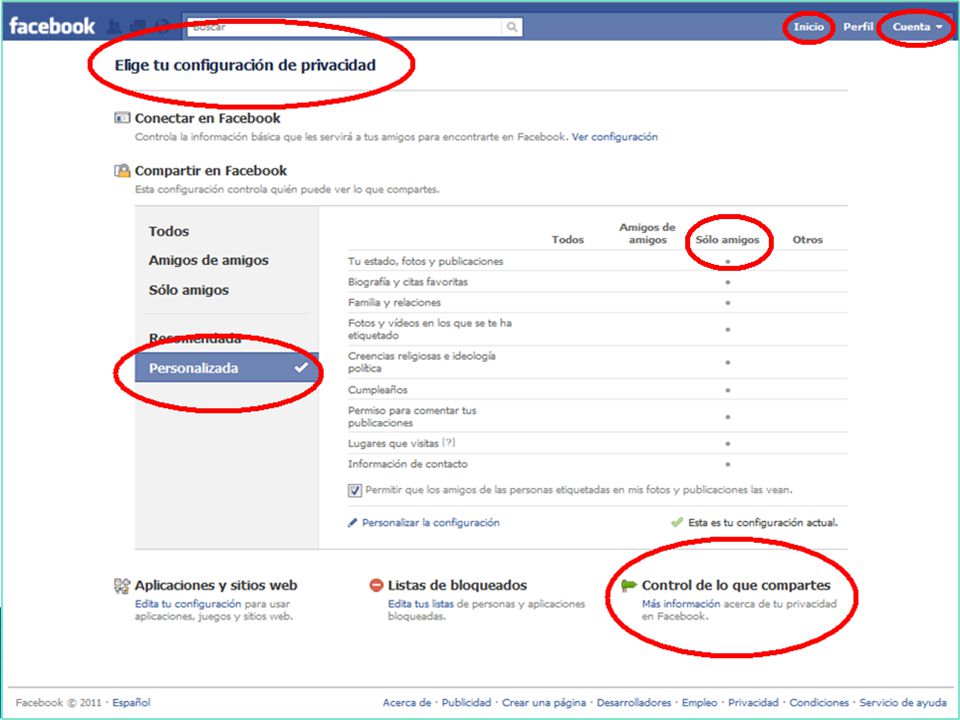Click the Sólo amigos column header
Screen dimensions: 960x720
(727, 239)
